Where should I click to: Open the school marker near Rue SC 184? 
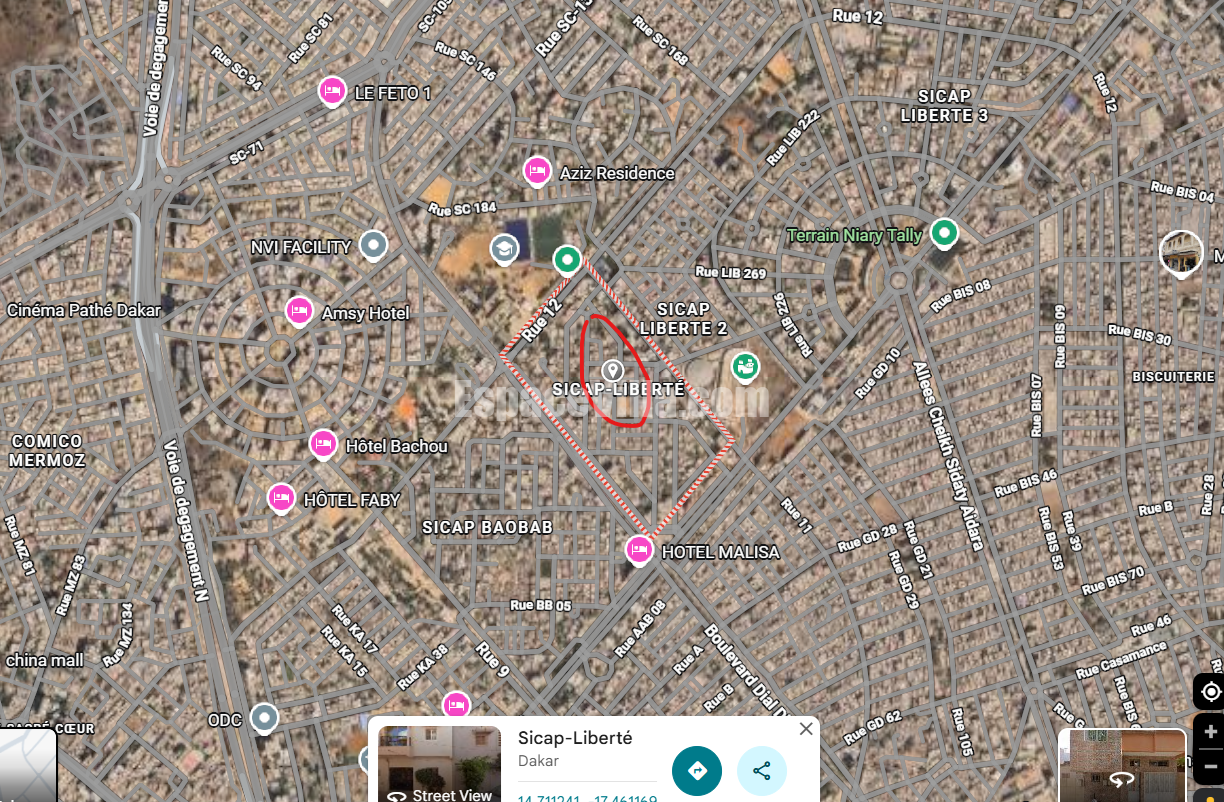click(x=505, y=248)
